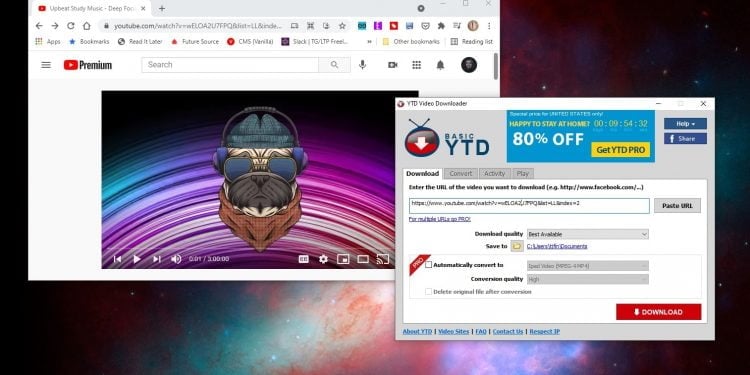Click the video URL field in YTD

point(529,206)
